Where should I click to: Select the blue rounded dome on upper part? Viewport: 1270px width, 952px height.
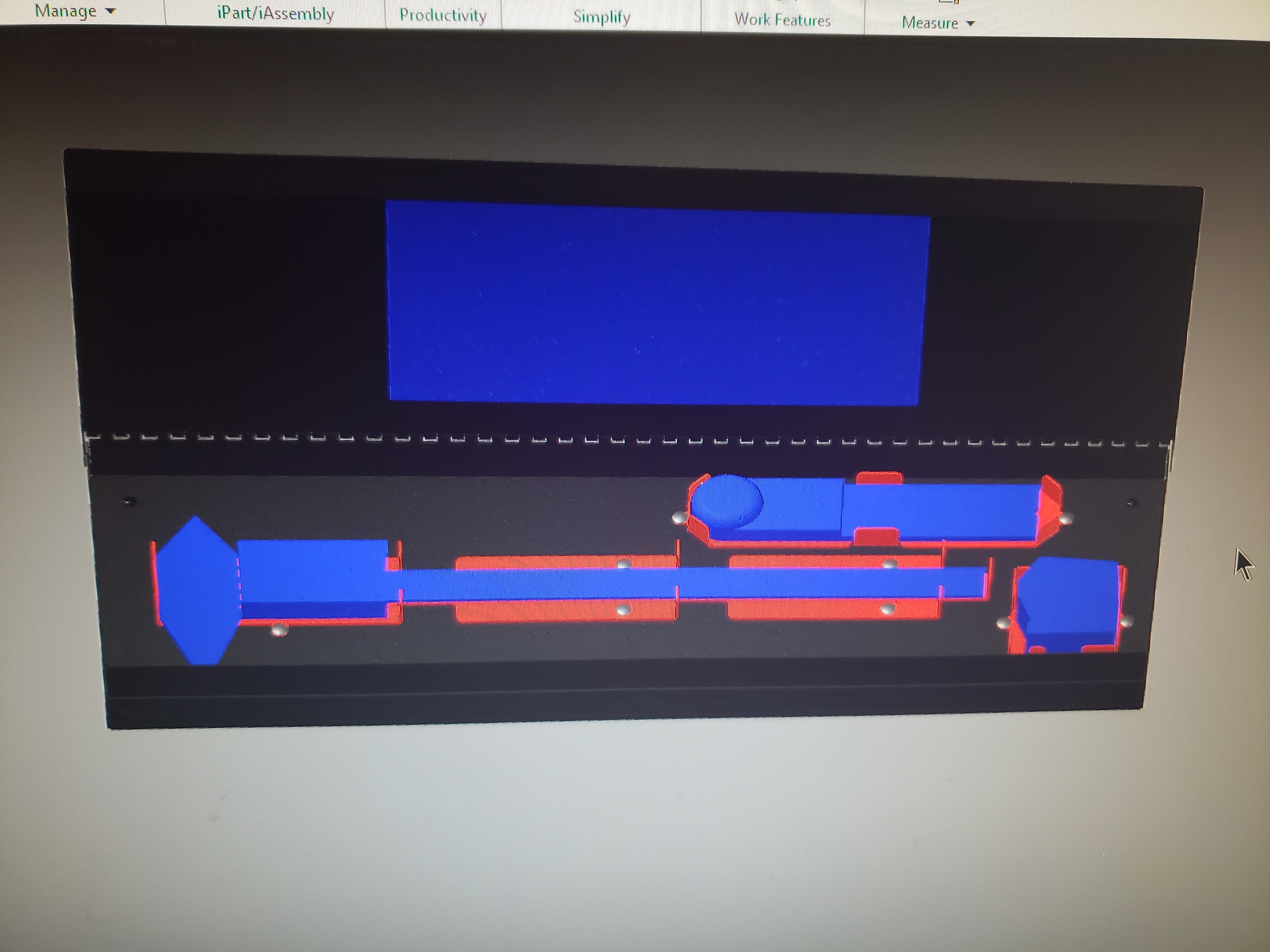(726, 500)
